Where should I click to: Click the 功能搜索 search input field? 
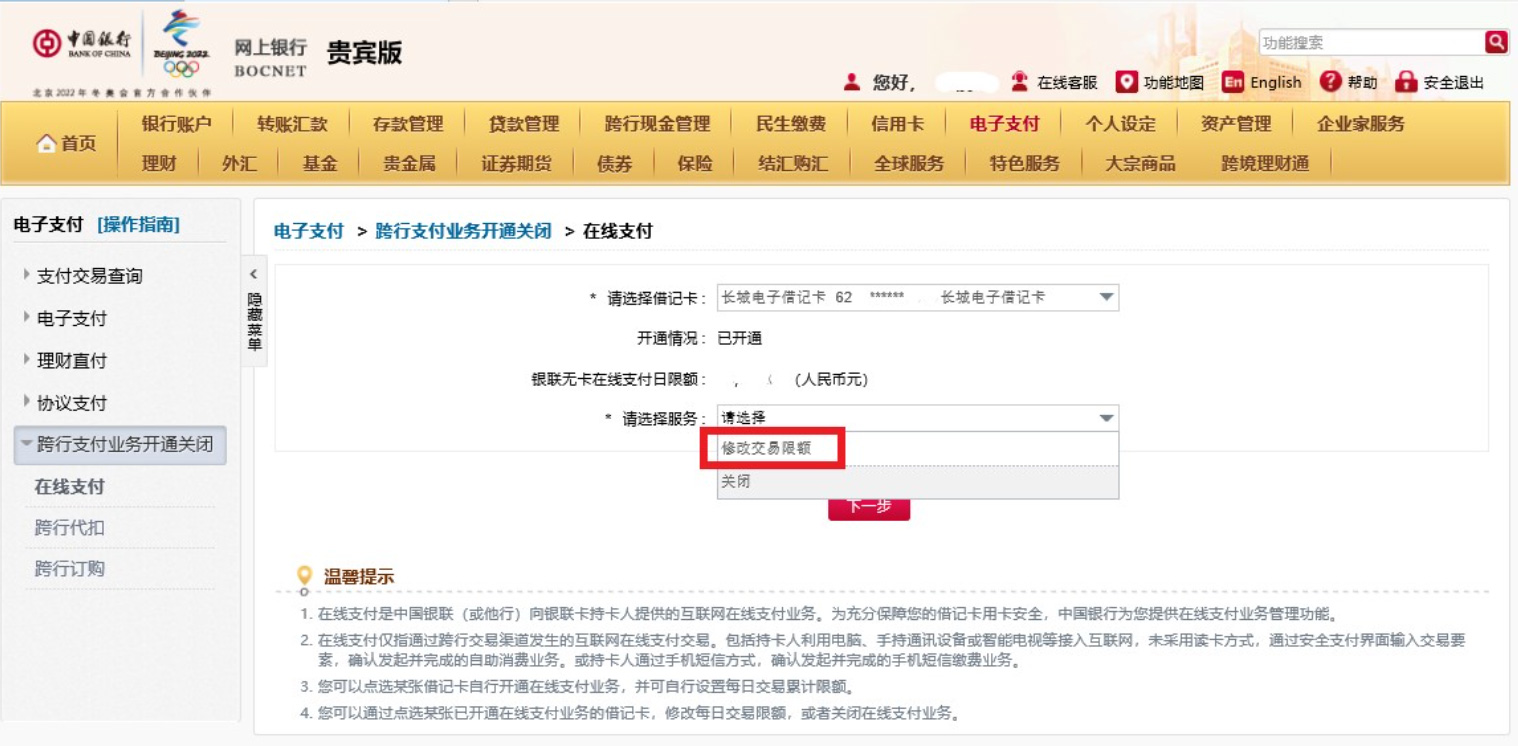[1370, 42]
